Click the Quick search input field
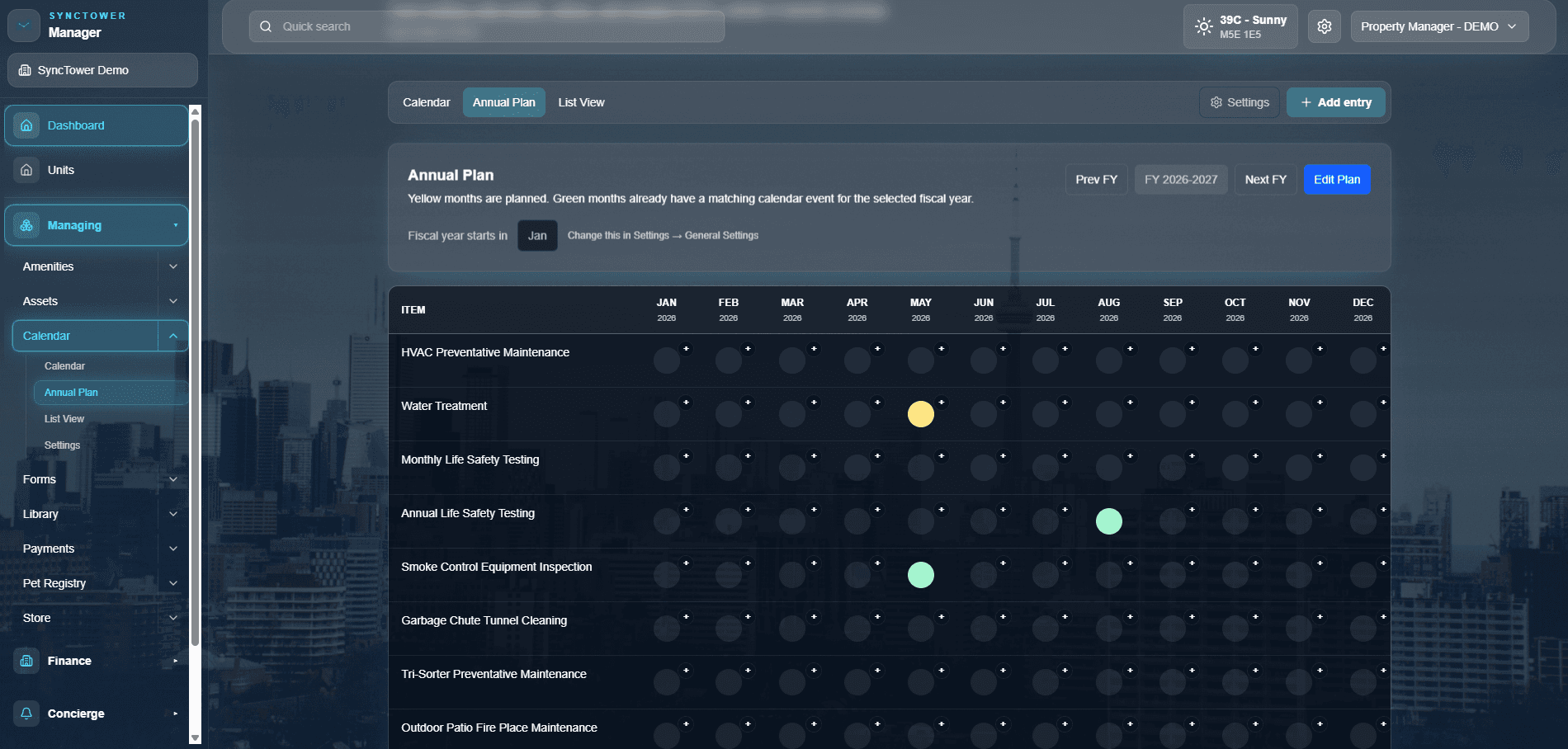The image size is (1568, 749). (x=487, y=26)
